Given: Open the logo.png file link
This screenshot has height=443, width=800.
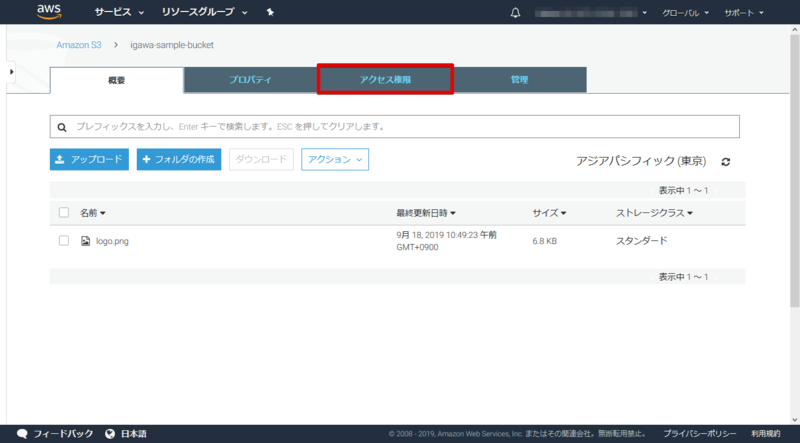Looking at the screenshot, I should coord(112,241).
